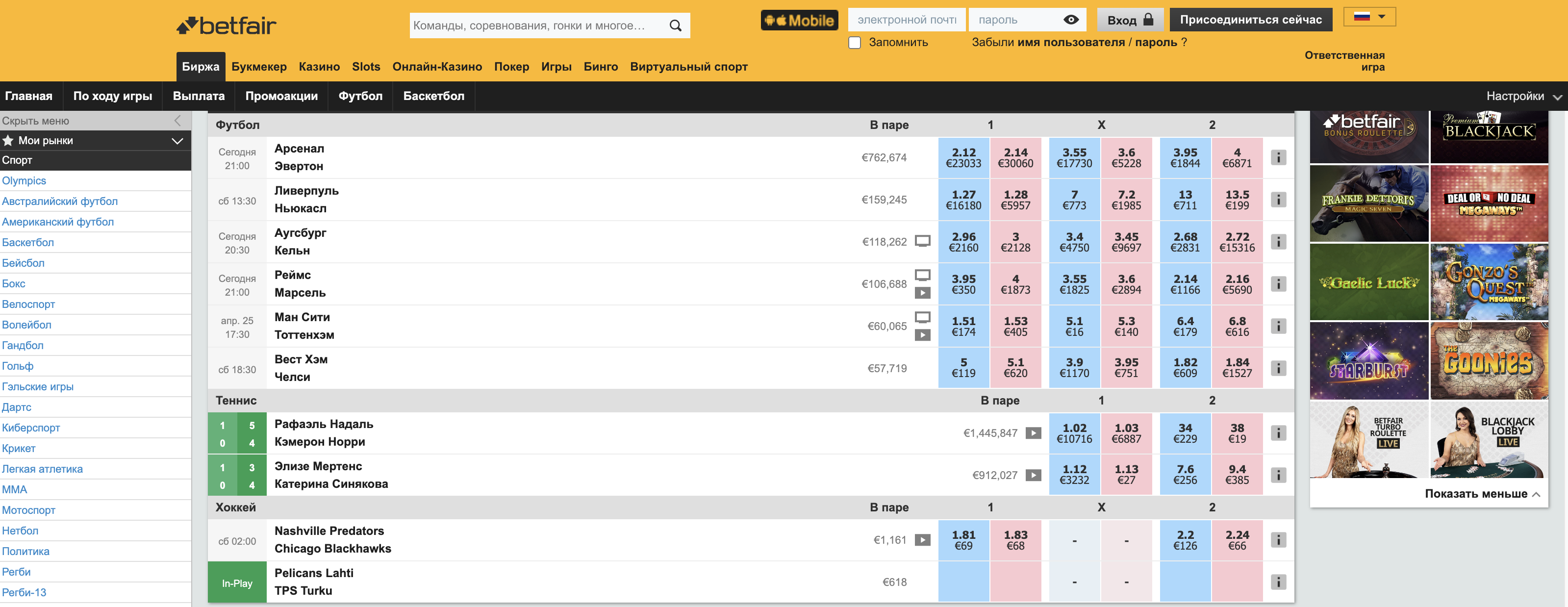Switch to the Биржа tab
Image resolution: width=1568 pixels, height=607 pixels.
coord(200,67)
